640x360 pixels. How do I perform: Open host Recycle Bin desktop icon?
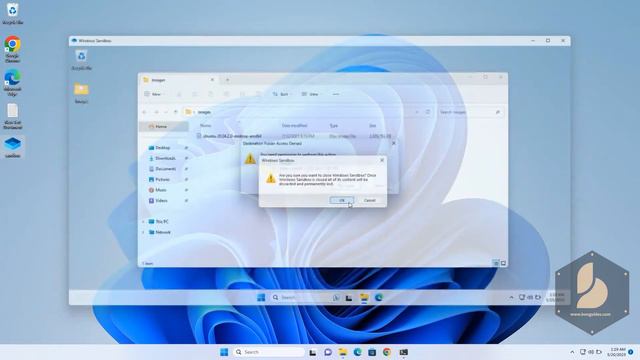13,13
